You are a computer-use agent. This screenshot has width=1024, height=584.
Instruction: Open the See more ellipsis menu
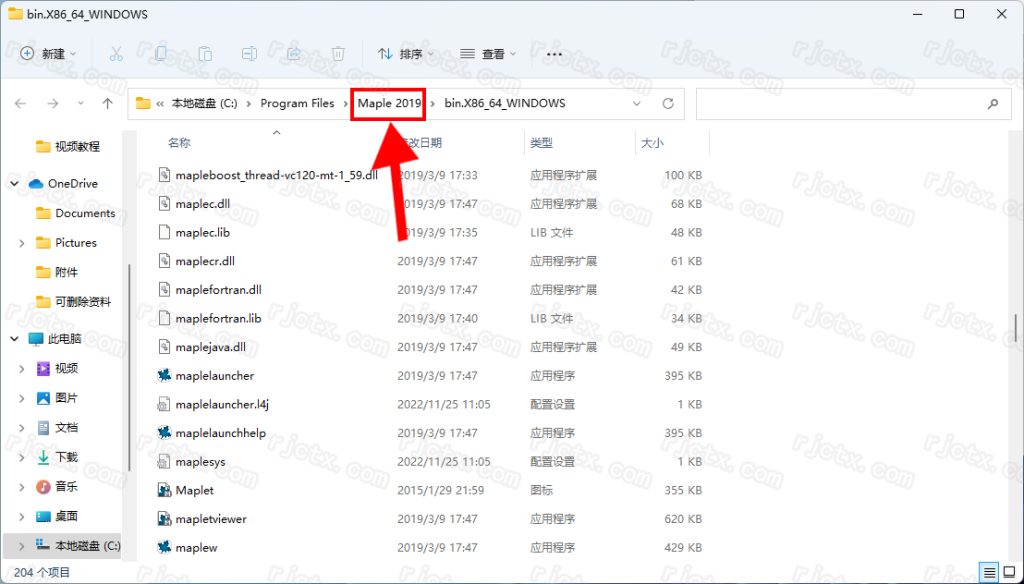click(x=554, y=54)
